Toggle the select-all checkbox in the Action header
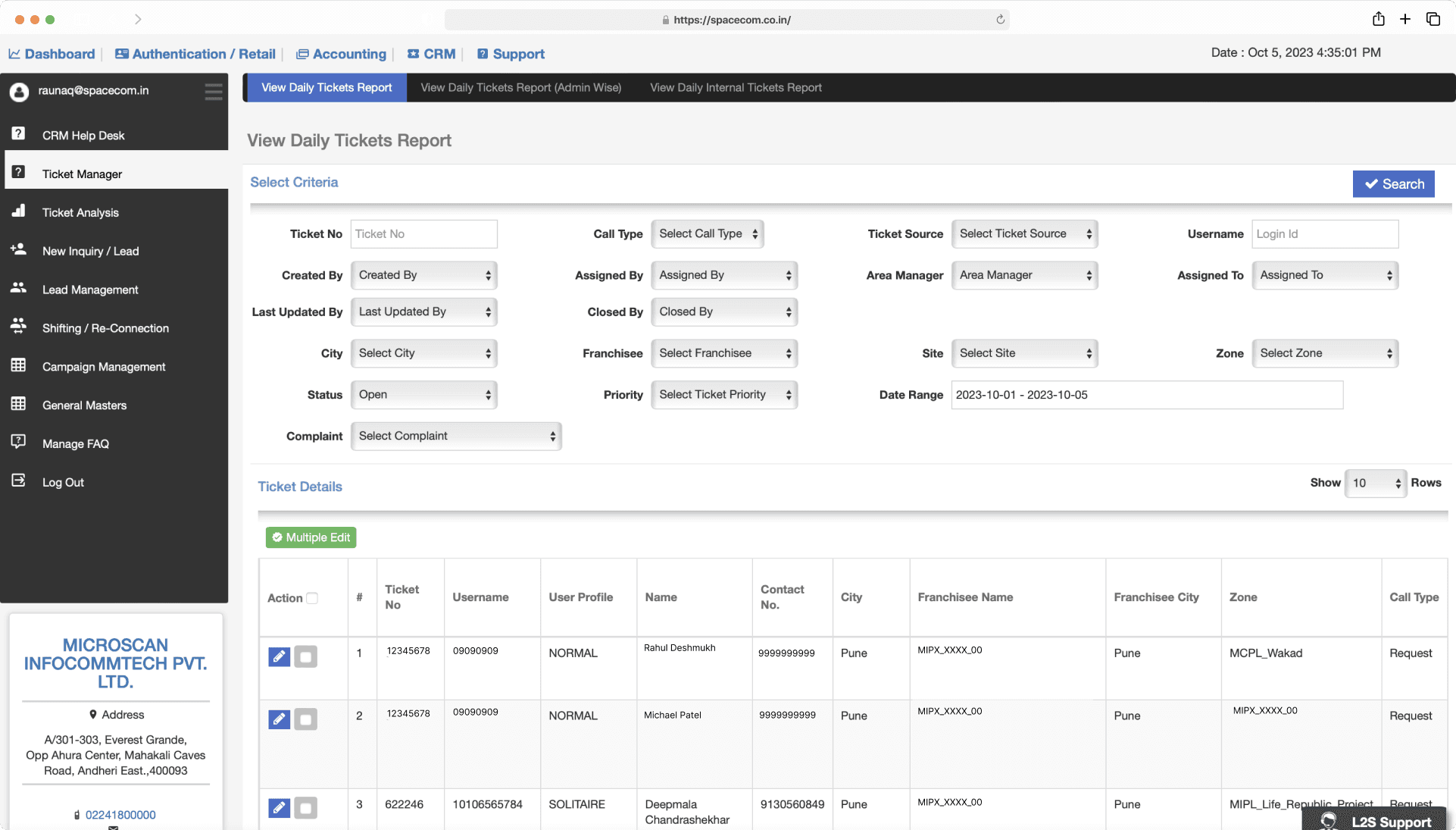Image resolution: width=1456 pixels, height=830 pixels. click(312, 598)
